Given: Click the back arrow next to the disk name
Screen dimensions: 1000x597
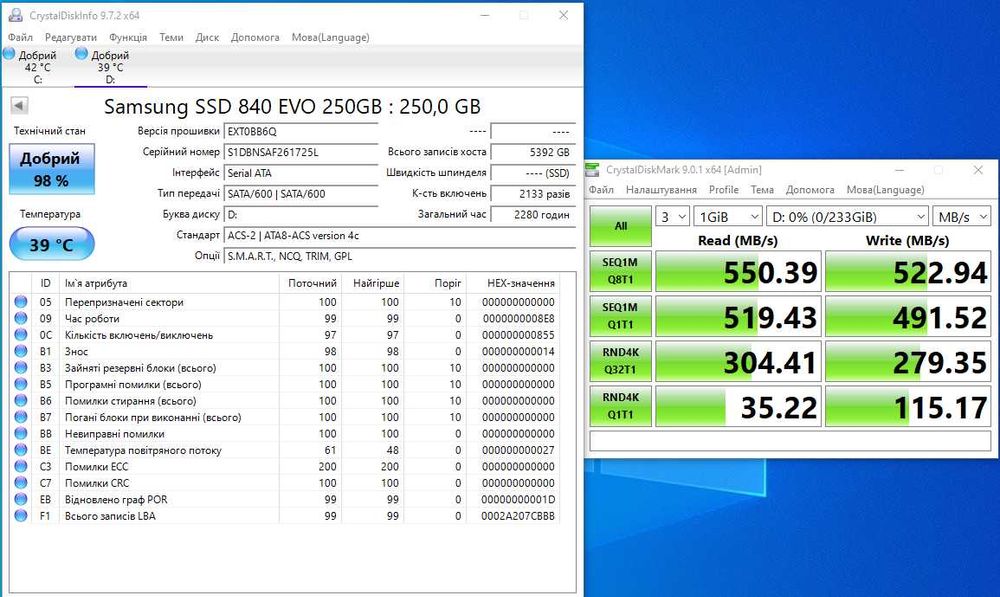Looking at the screenshot, I should (20, 105).
